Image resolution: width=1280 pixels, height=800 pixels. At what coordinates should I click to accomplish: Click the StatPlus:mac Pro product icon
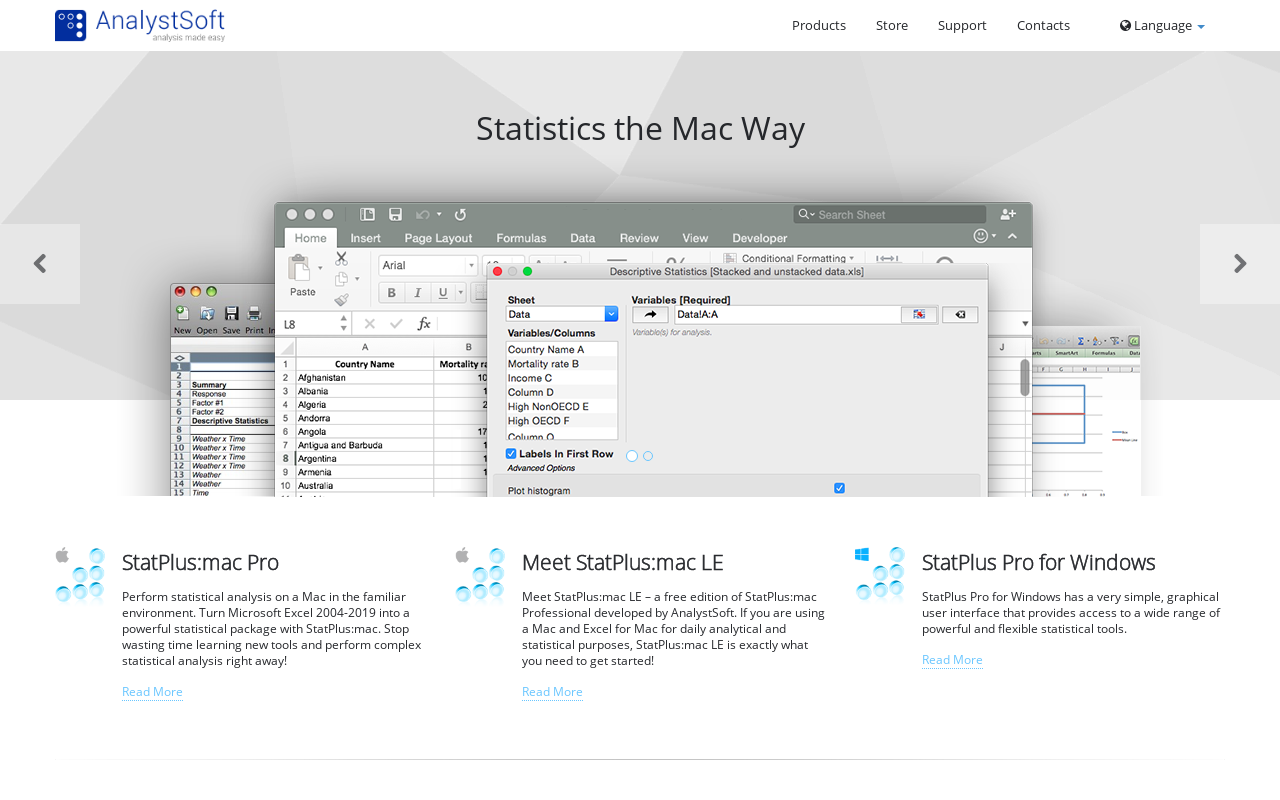click(x=80, y=575)
